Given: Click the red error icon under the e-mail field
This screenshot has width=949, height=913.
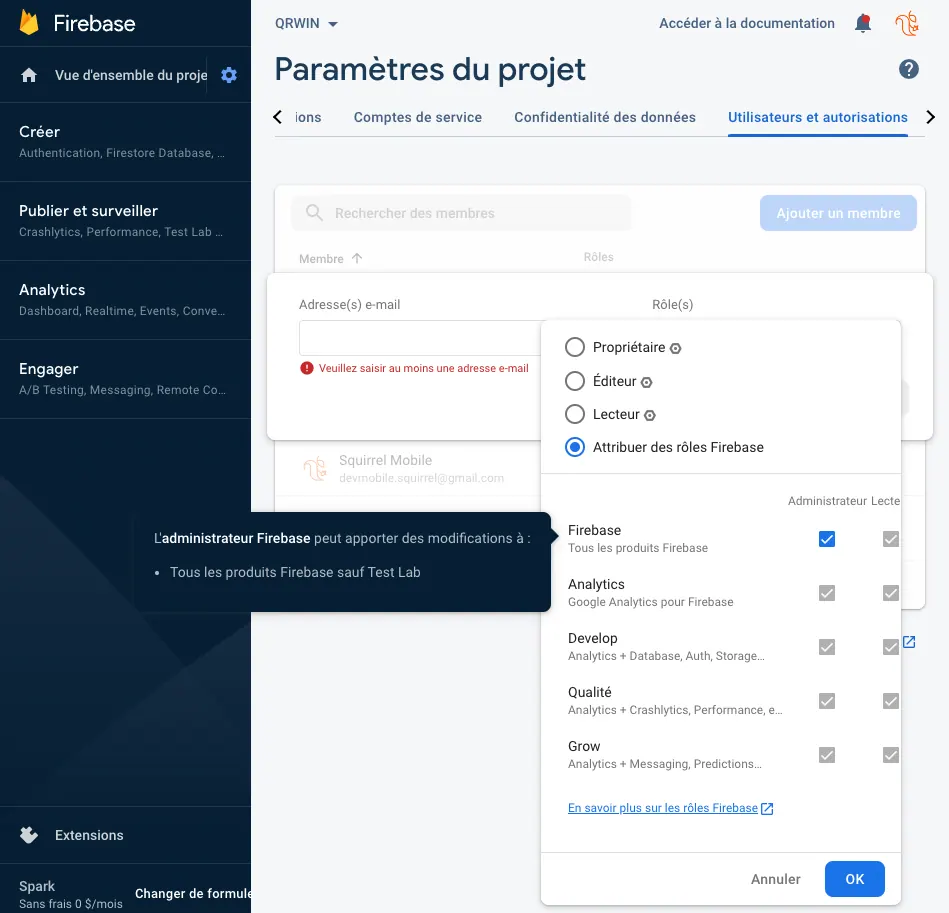Looking at the screenshot, I should pyautogui.click(x=307, y=368).
